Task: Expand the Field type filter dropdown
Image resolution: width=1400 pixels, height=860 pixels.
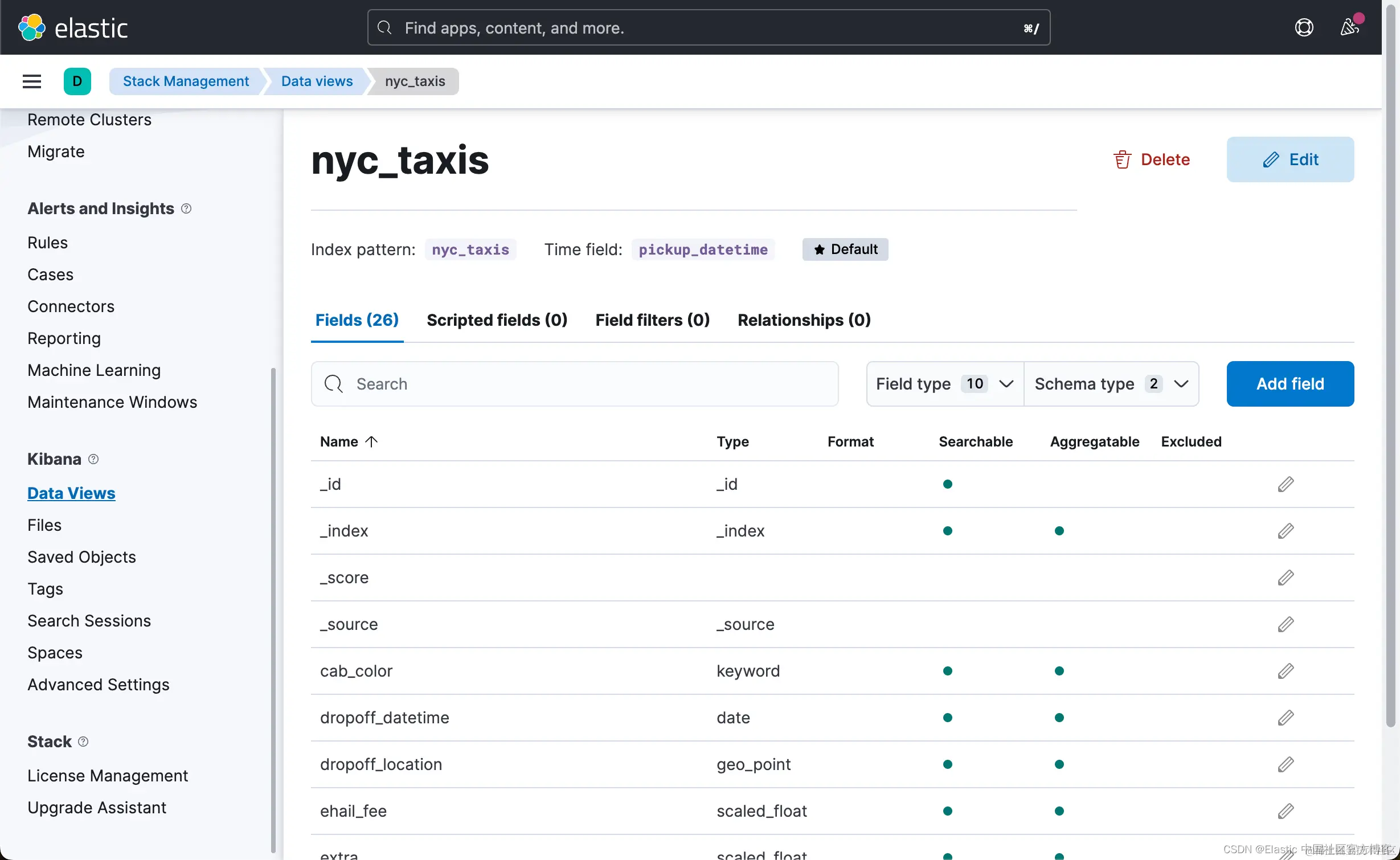Action: coord(944,384)
